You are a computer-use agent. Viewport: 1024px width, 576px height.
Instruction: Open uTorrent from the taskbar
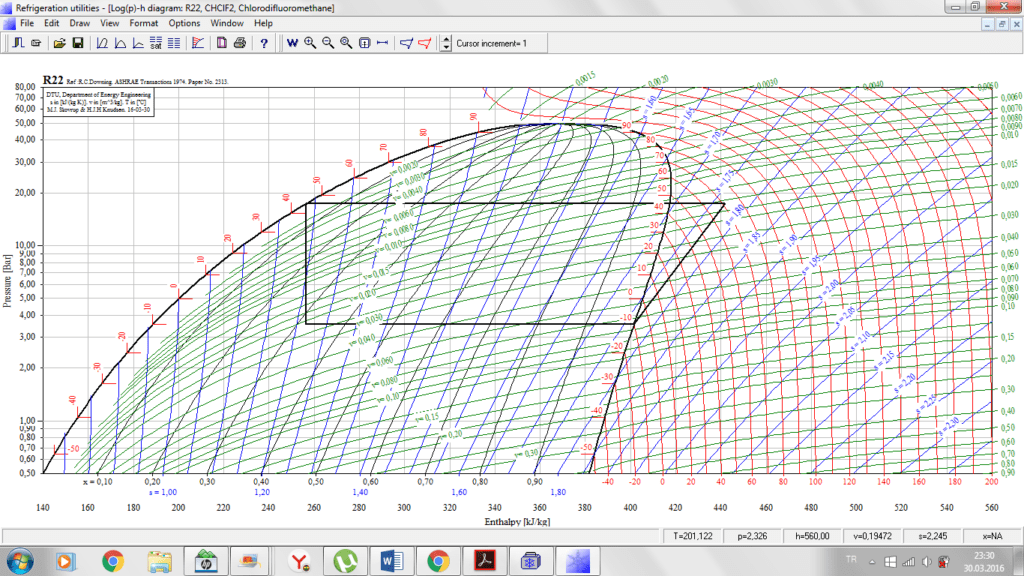tap(345, 561)
